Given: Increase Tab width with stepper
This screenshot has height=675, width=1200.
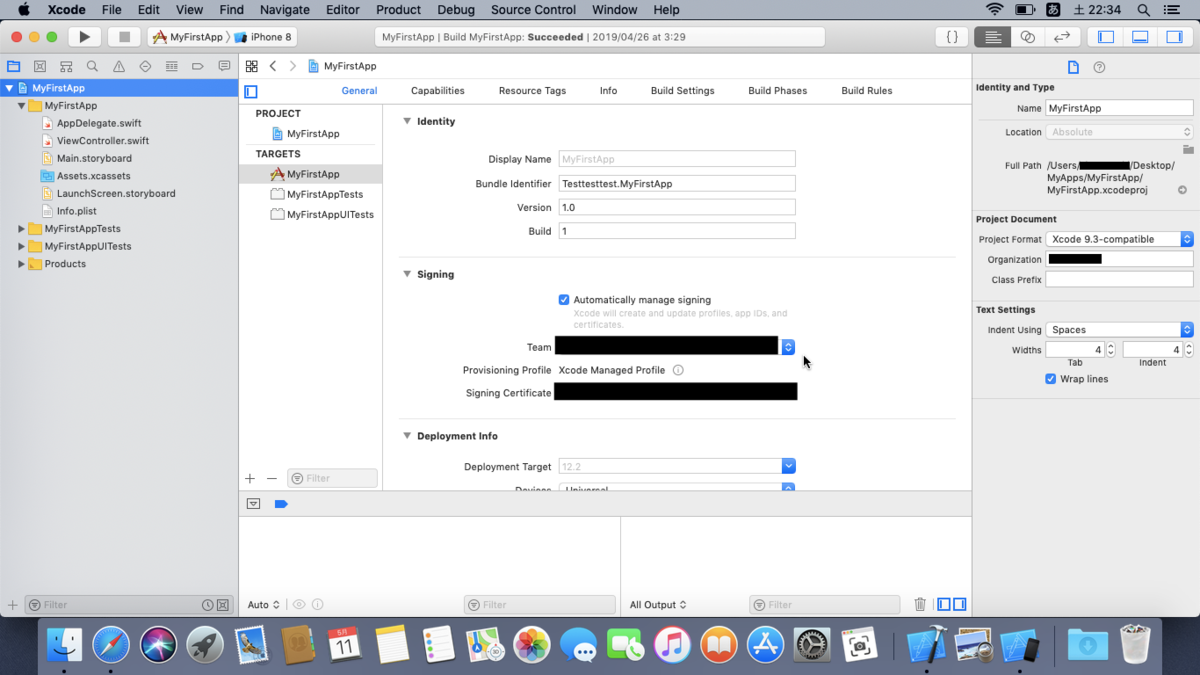Looking at the screenshot, I should 1111,347.
